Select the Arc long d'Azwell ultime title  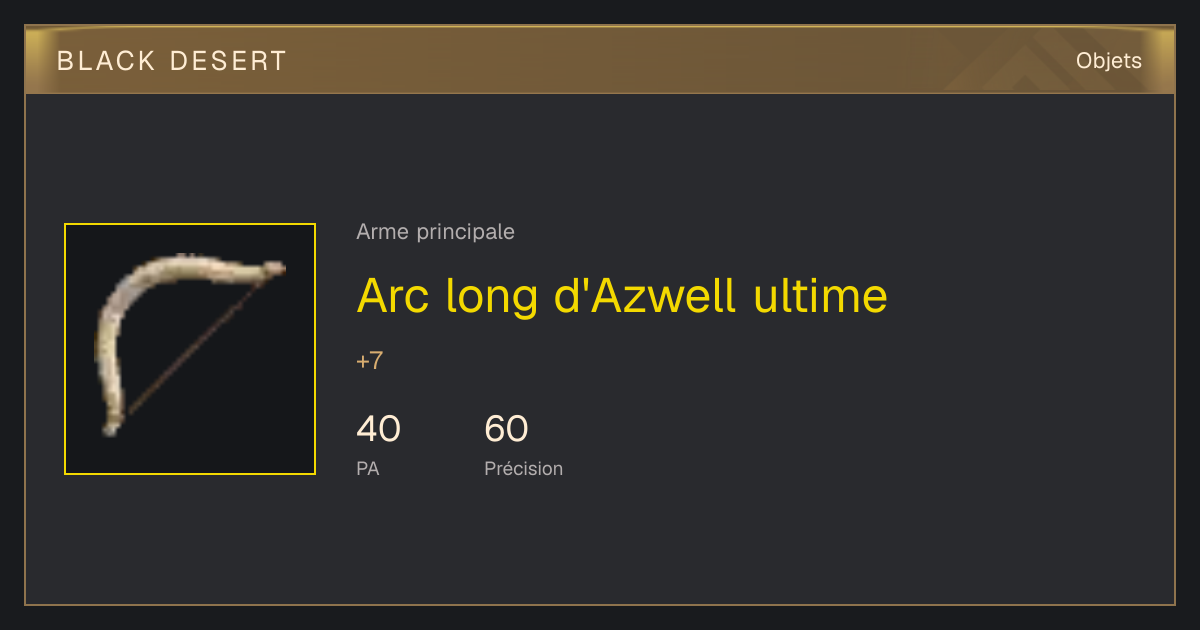(622, 295)
